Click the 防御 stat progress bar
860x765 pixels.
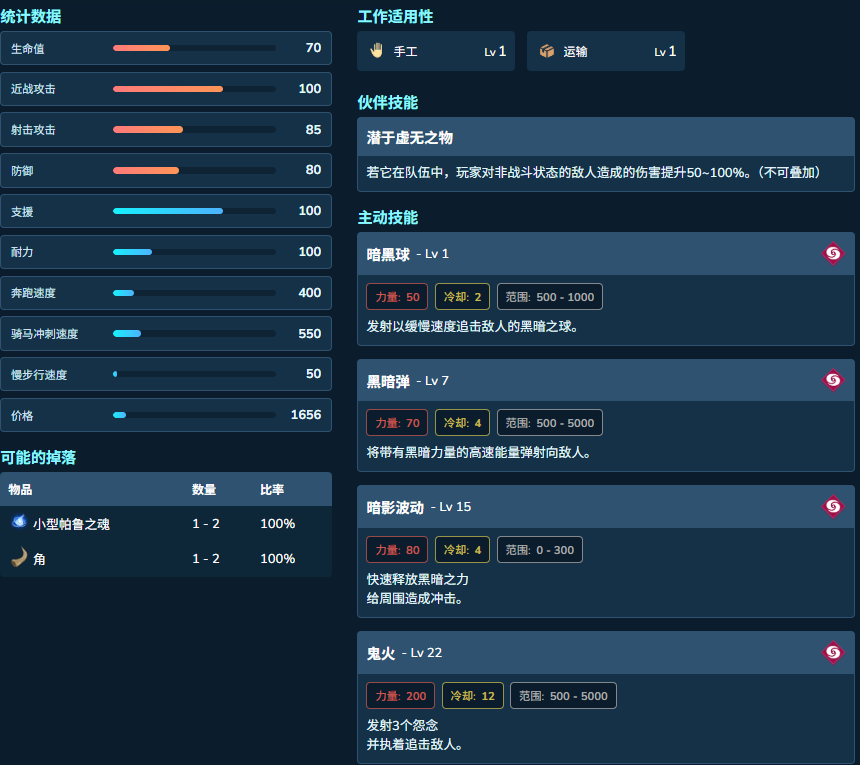(194, 171)
